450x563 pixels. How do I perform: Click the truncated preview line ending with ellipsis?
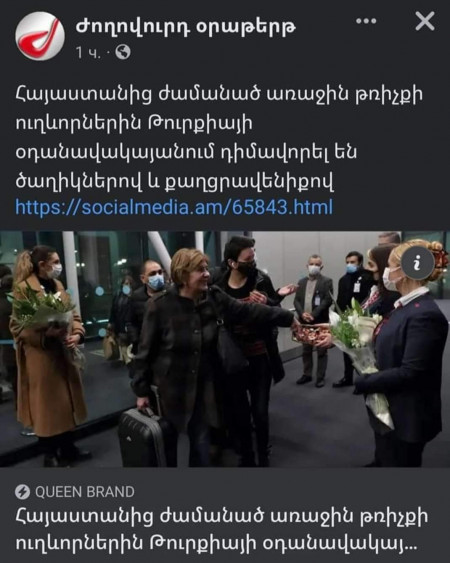pos(217,544)
